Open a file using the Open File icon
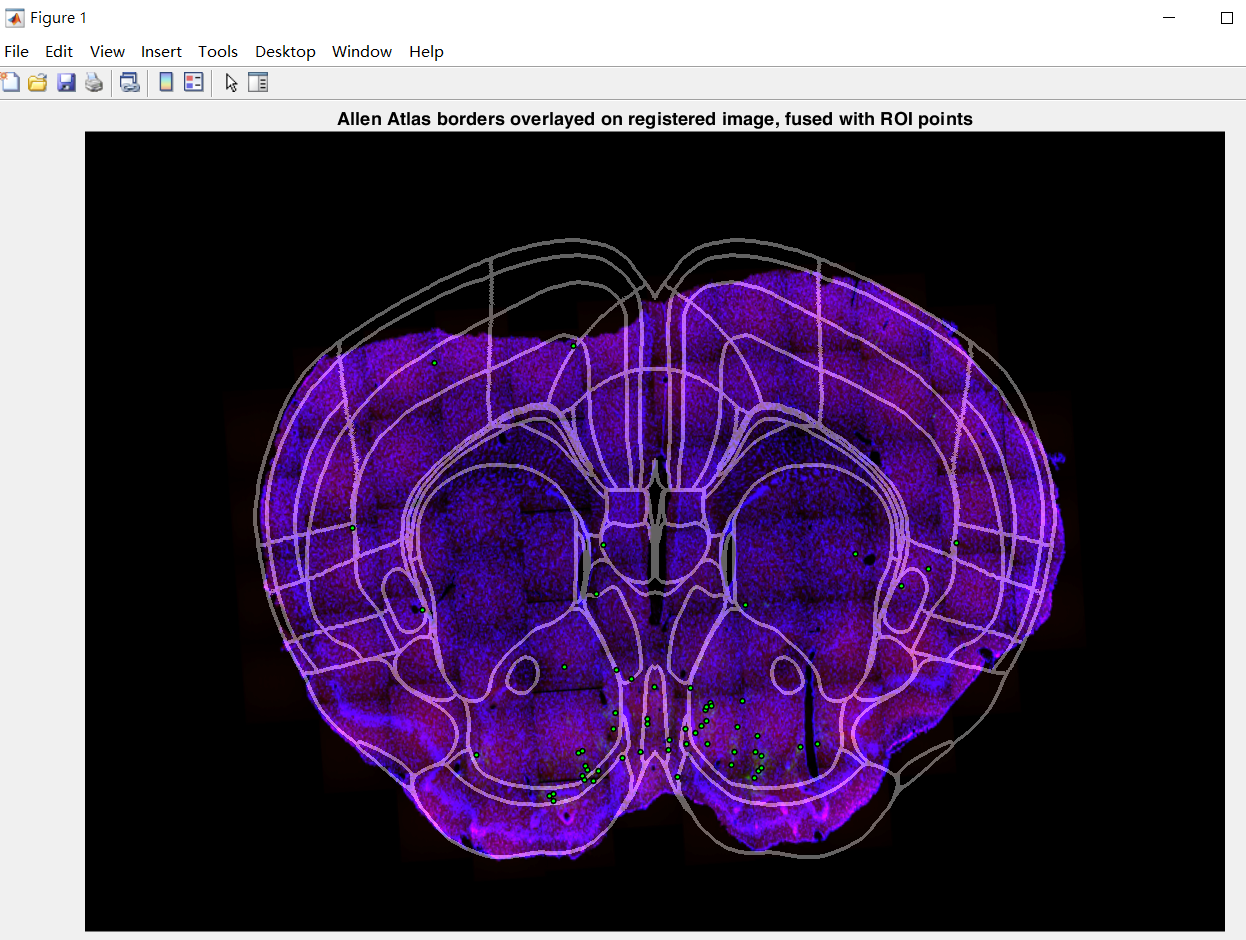The height and width of the screenshot is (940, 1246). (x=38, y=82)
